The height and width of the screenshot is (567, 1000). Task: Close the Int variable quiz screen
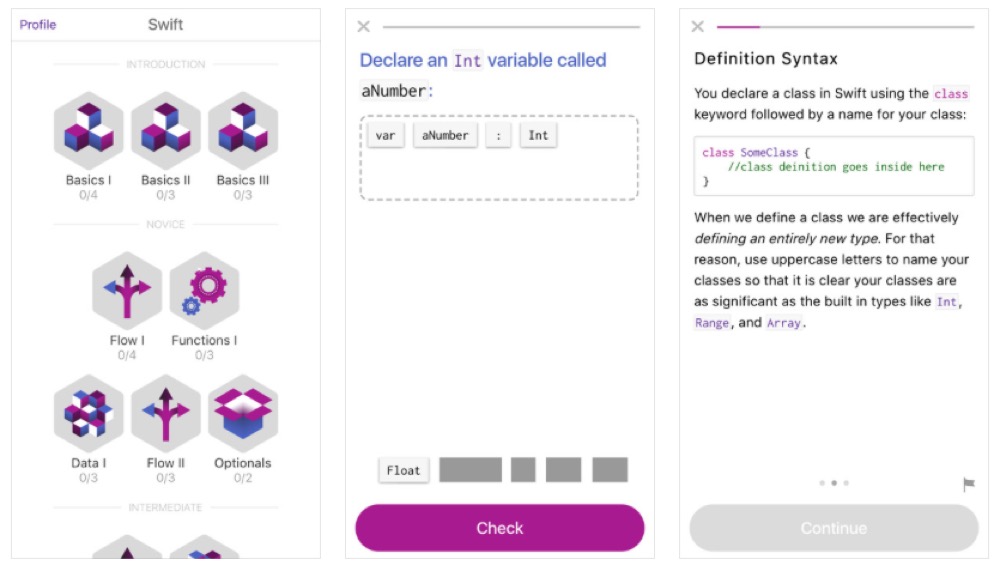[x=363, y=27]
